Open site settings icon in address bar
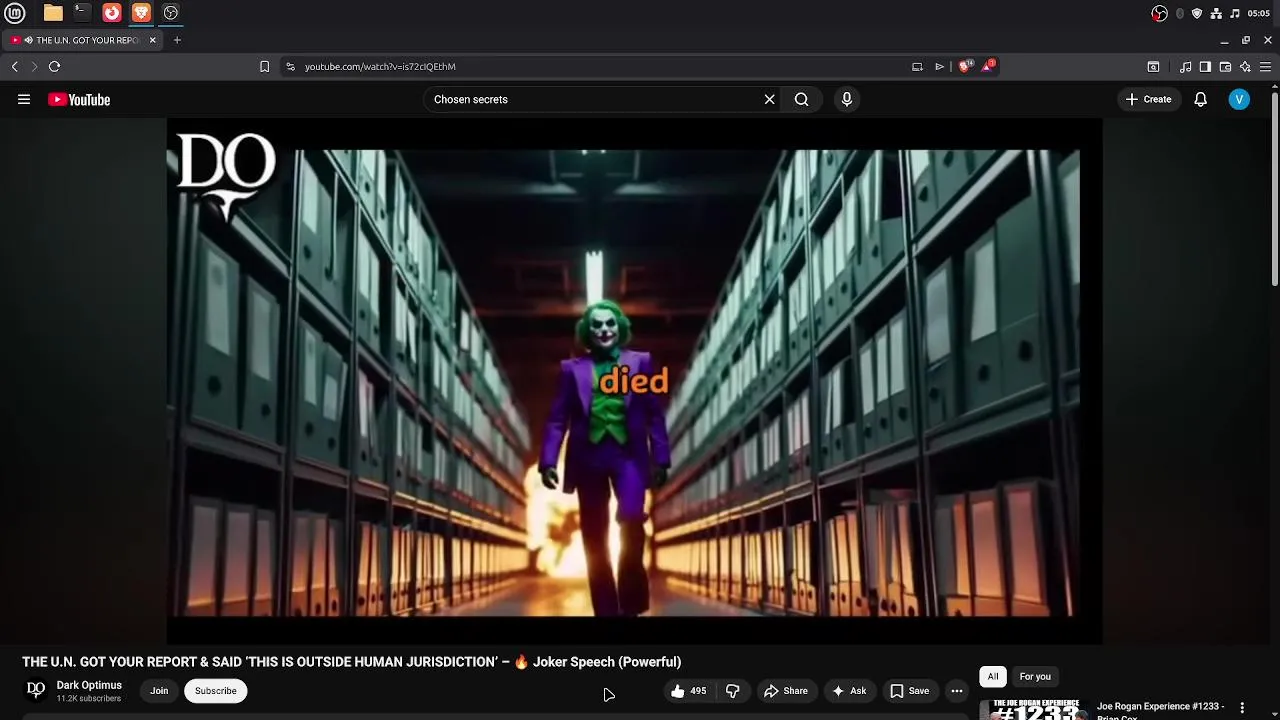This screenshot has height=720, width=1280. pos(290,66)
